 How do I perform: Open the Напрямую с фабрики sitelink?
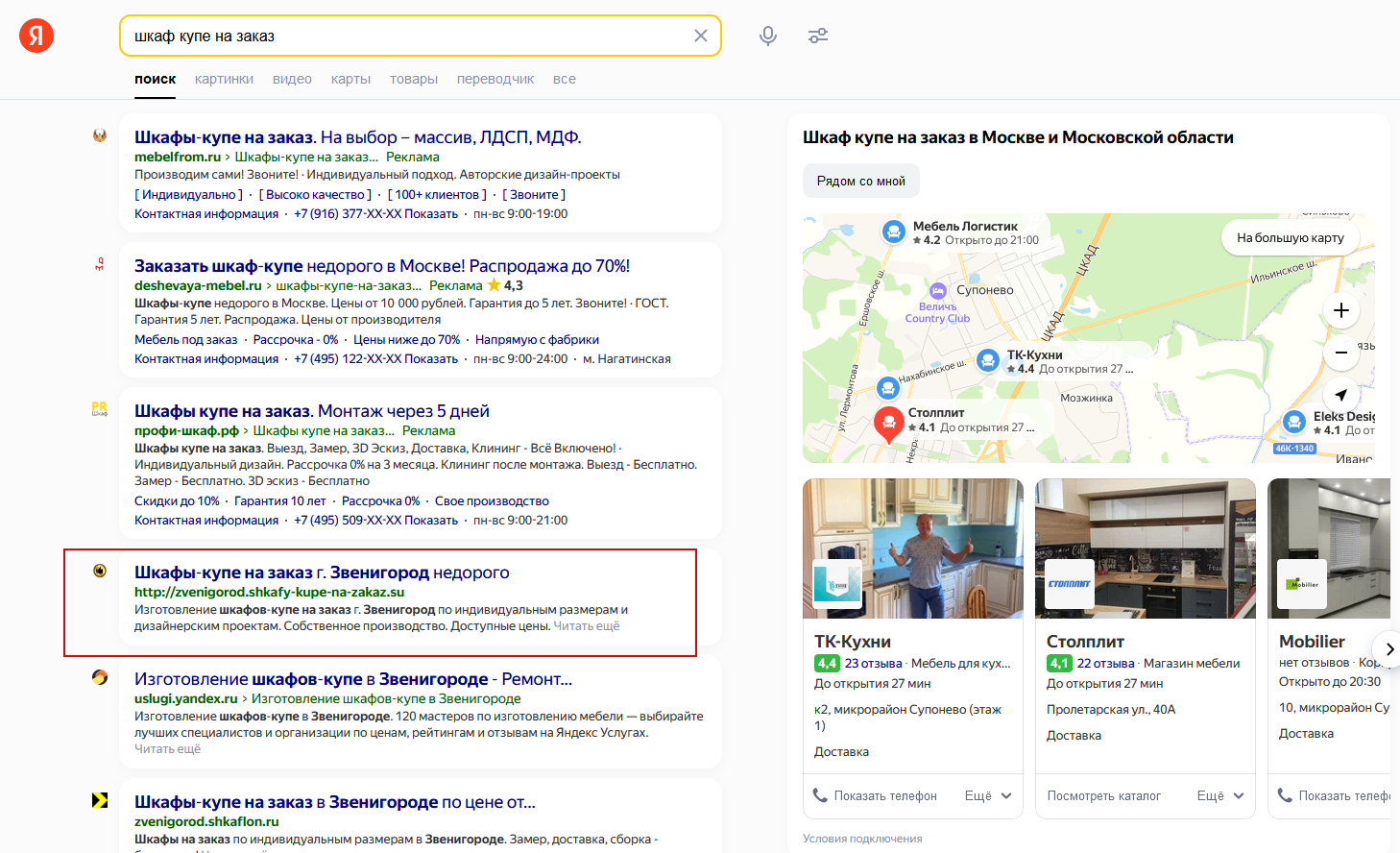coord(537,339)
